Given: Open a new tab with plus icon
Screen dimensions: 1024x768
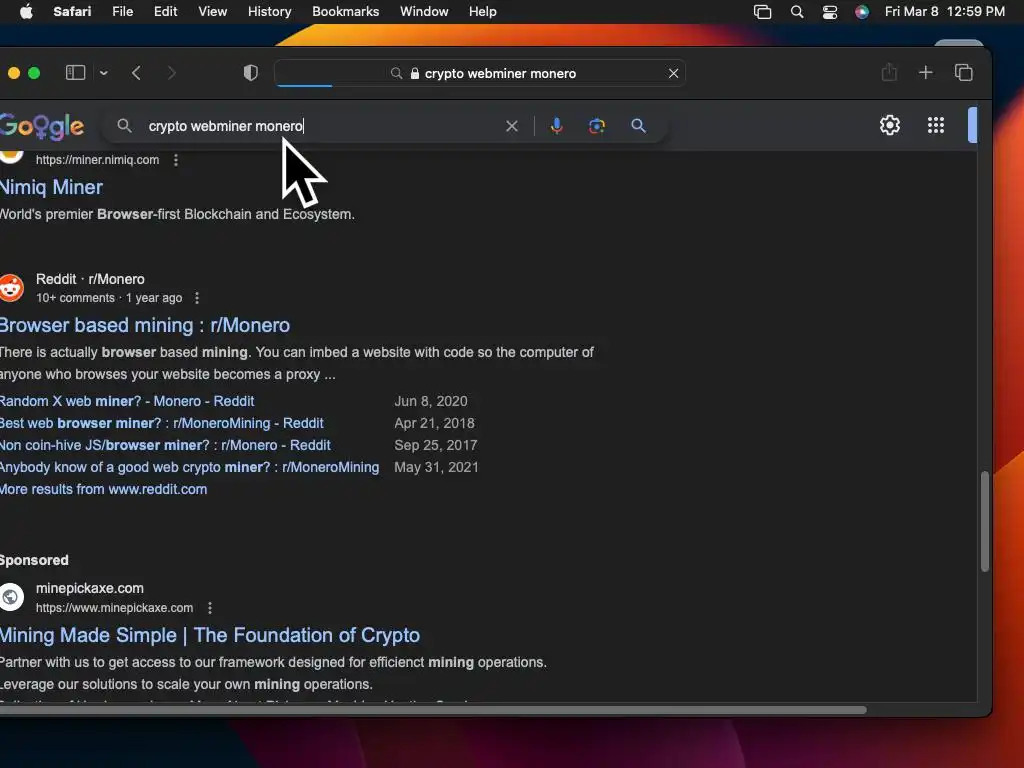Looking at the screenshot, I should (925, 72).
